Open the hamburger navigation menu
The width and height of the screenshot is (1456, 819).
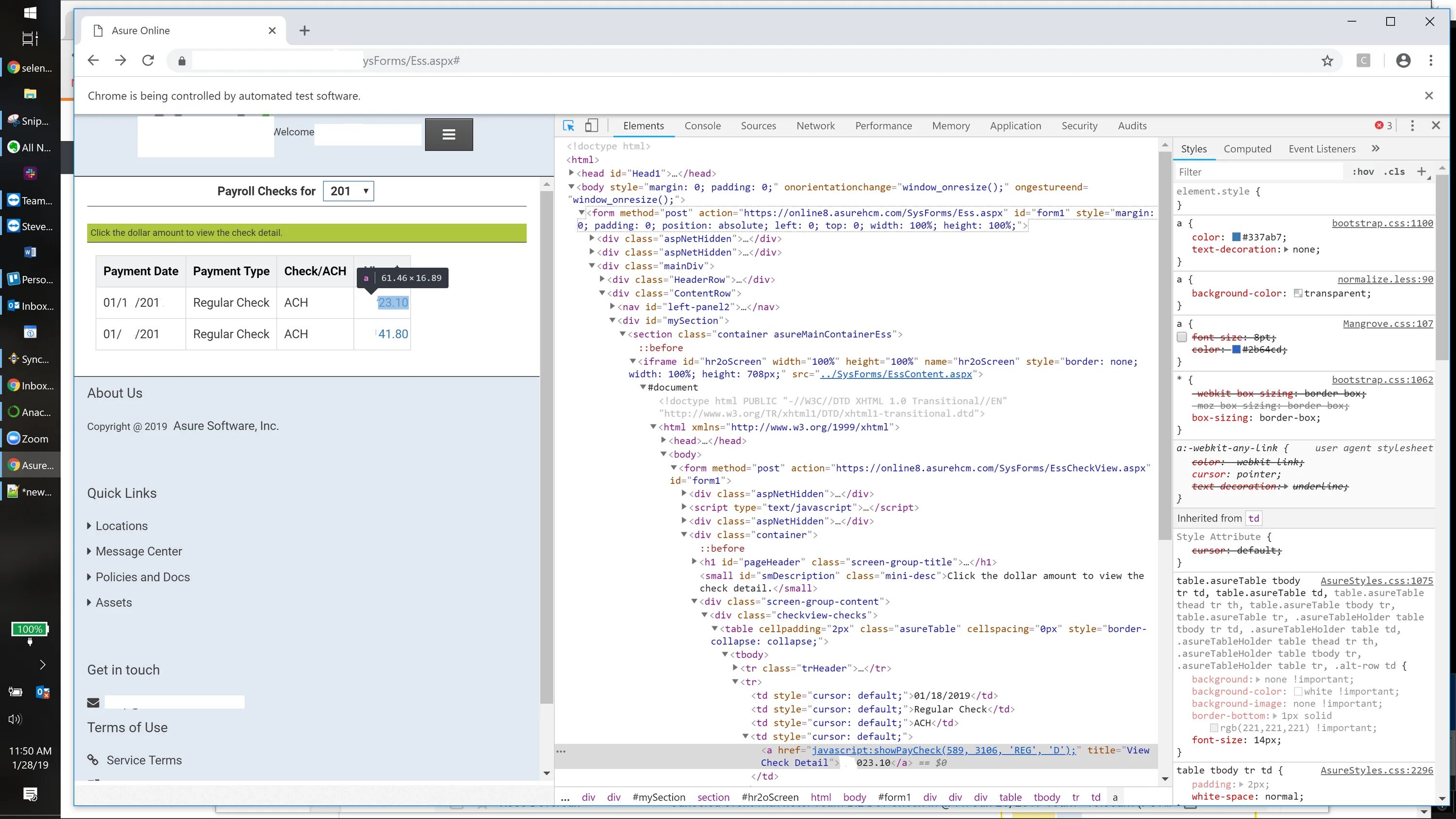[449, 134]
